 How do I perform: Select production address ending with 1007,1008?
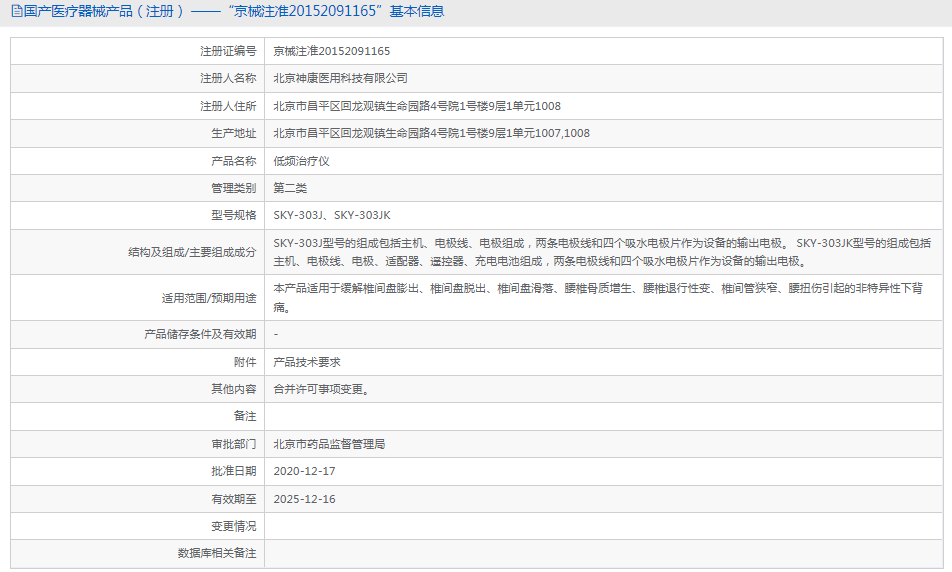pos(432,133)
